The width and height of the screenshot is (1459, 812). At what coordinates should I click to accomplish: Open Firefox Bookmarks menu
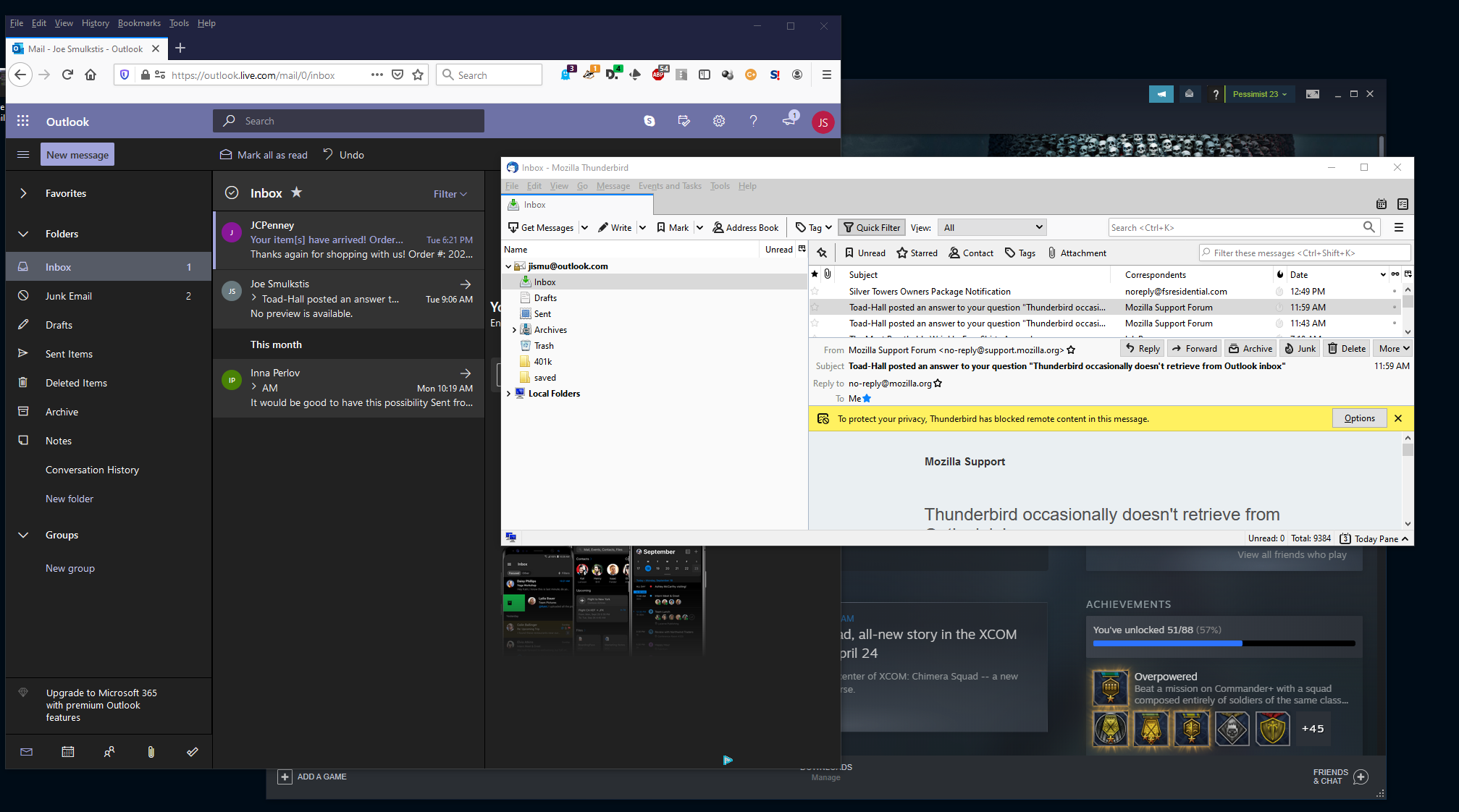pos(139,23)
